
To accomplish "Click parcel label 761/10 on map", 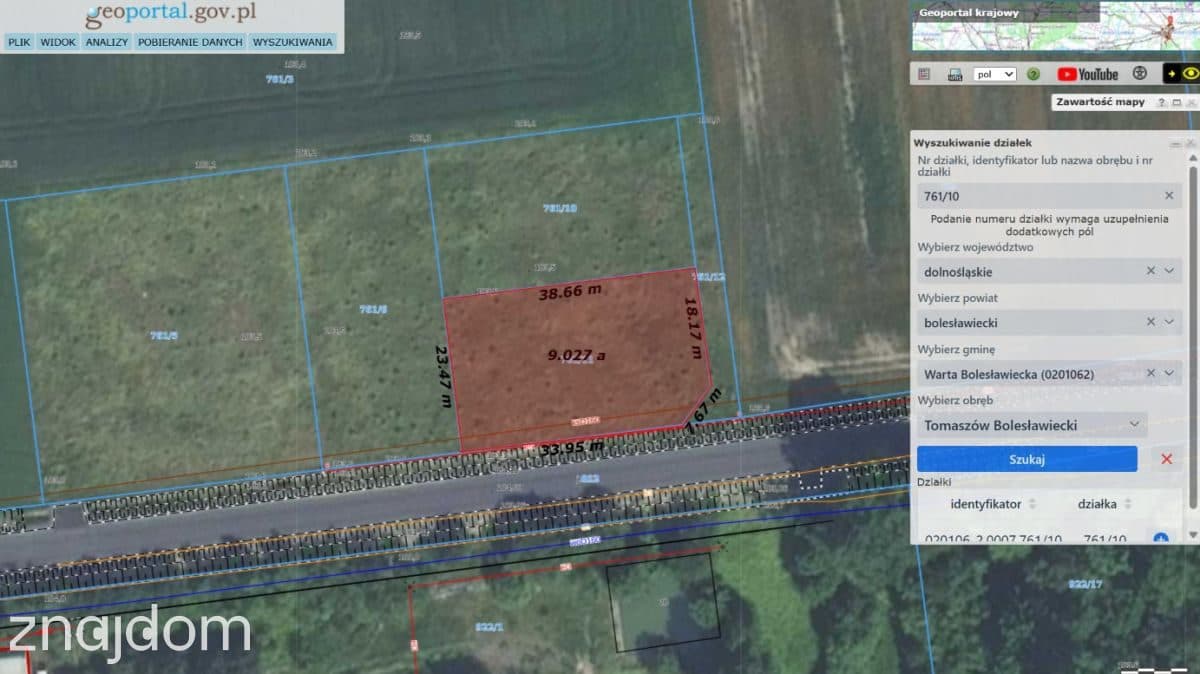I will pyautogui.click(x=560, y=208).
